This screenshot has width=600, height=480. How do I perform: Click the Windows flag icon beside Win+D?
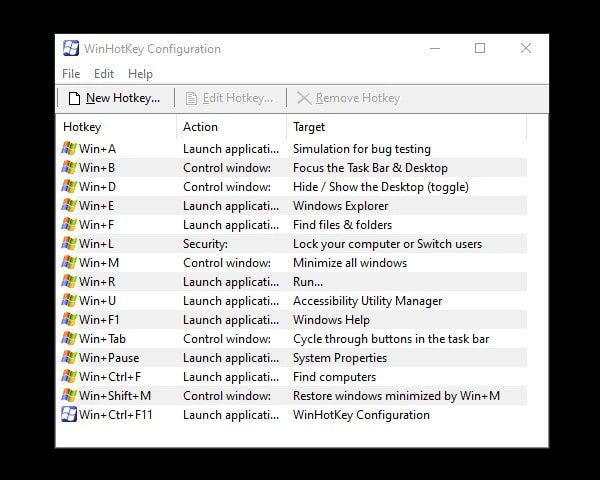coord(69,186)
